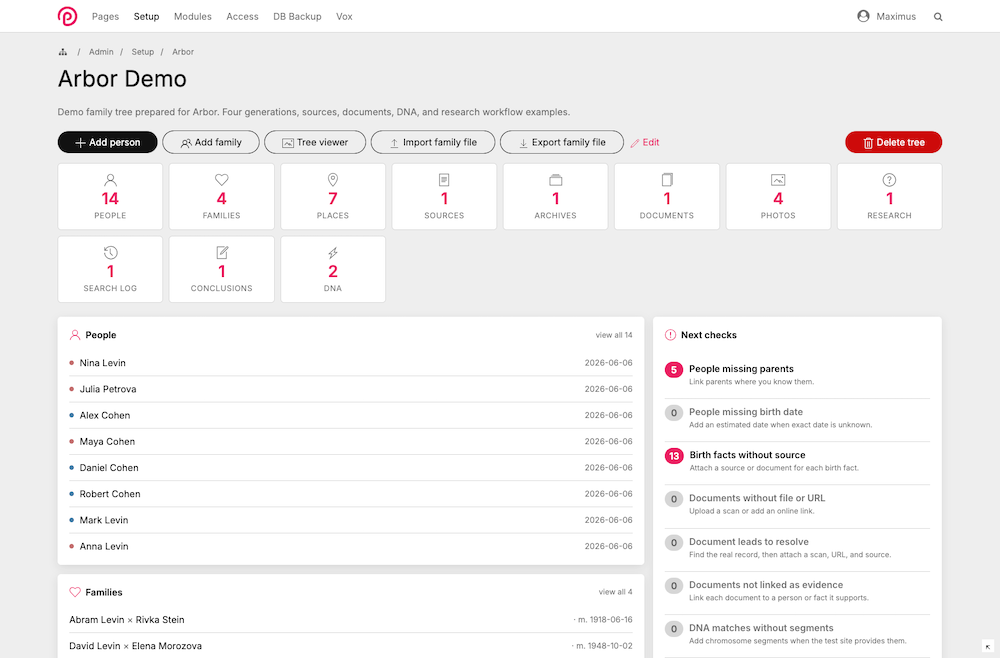Click view all 14 people link
Image resolution: width=1000 pixels, height=658 pixels.
(x=614, y=335)
